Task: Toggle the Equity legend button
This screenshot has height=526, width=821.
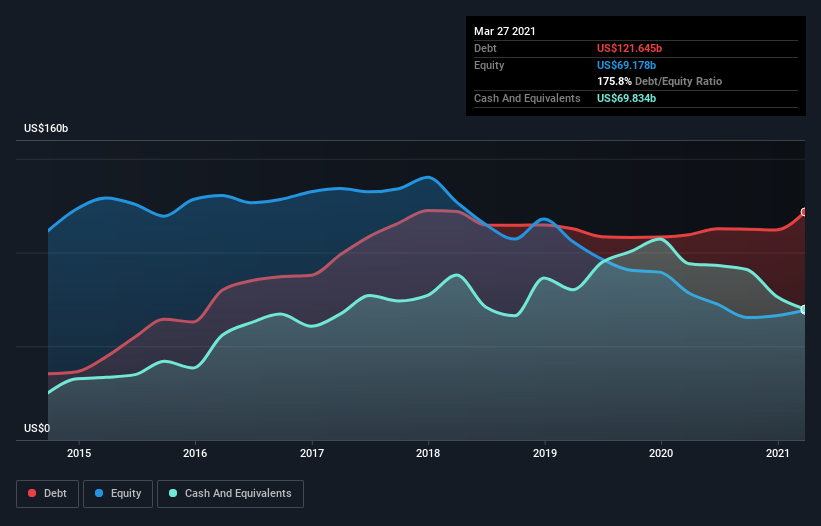Action: tap(118, 494)
